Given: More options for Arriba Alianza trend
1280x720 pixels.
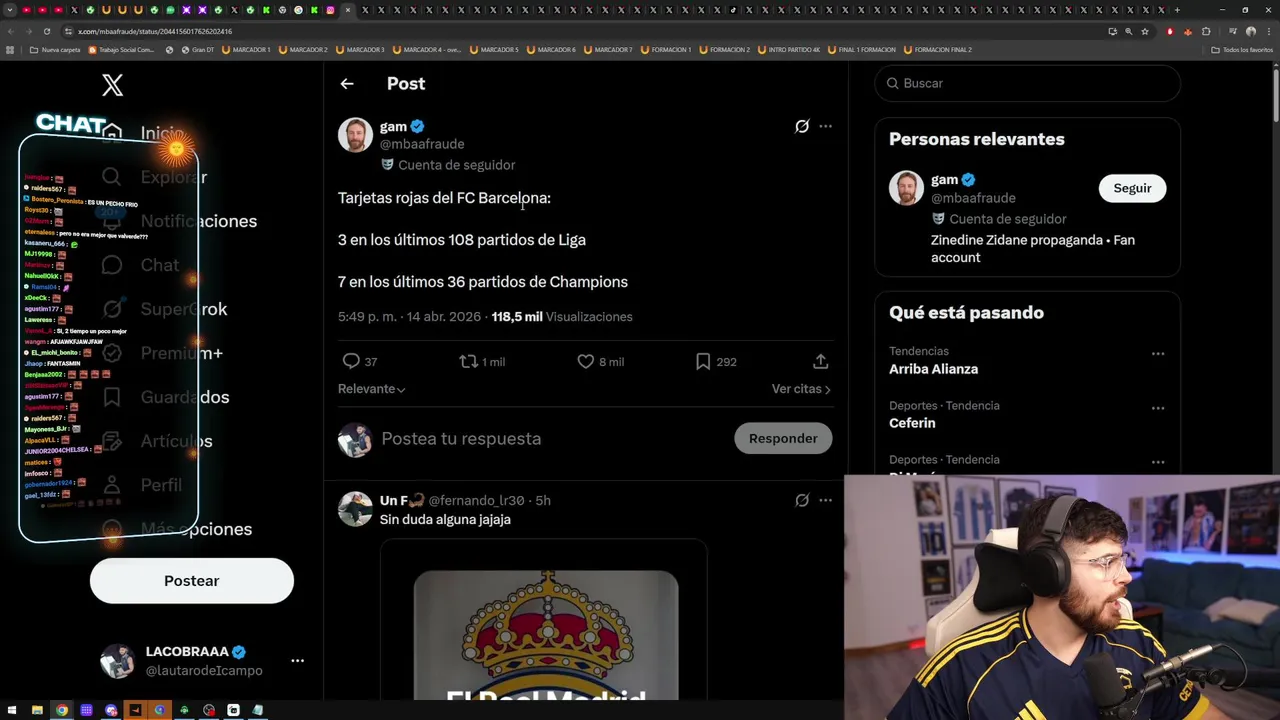Looking at the screenshot, I should [x=1158, y=354].
